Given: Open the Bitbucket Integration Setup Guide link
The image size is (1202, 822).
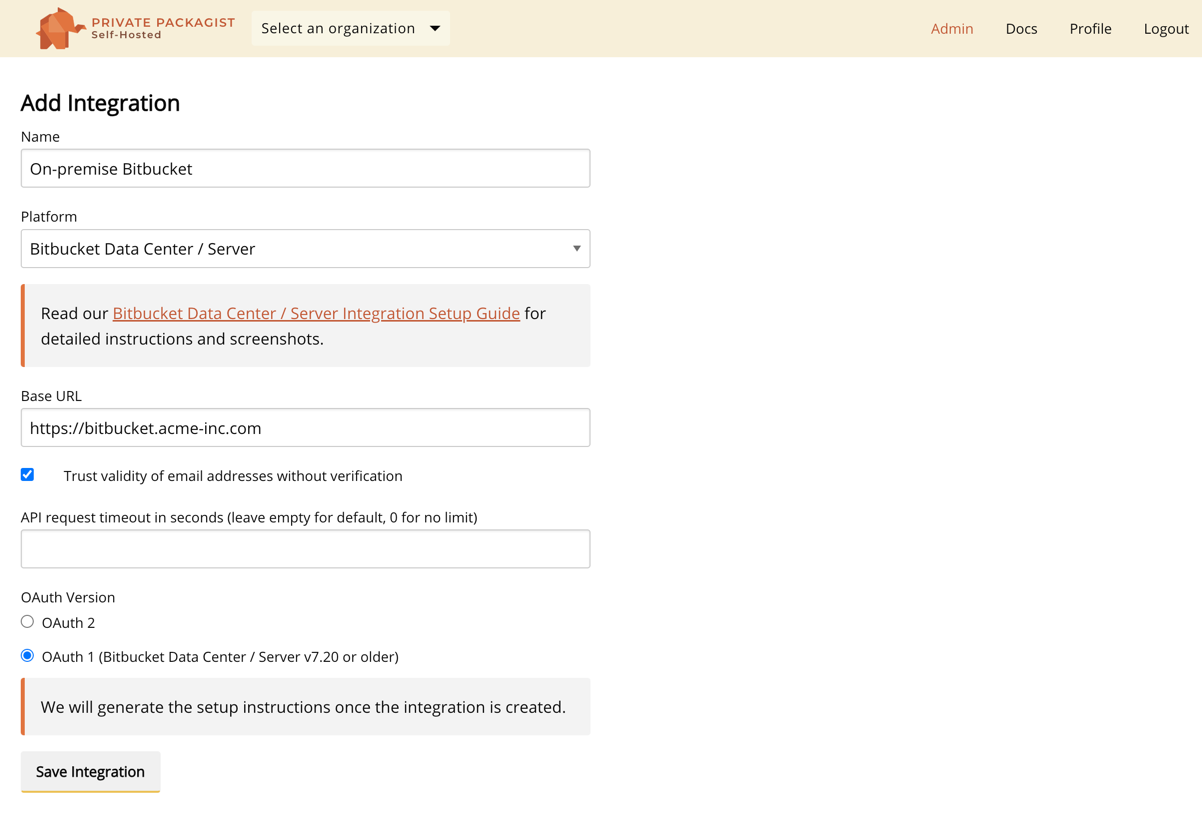Looking at the screenshot, I should (316, 313).
